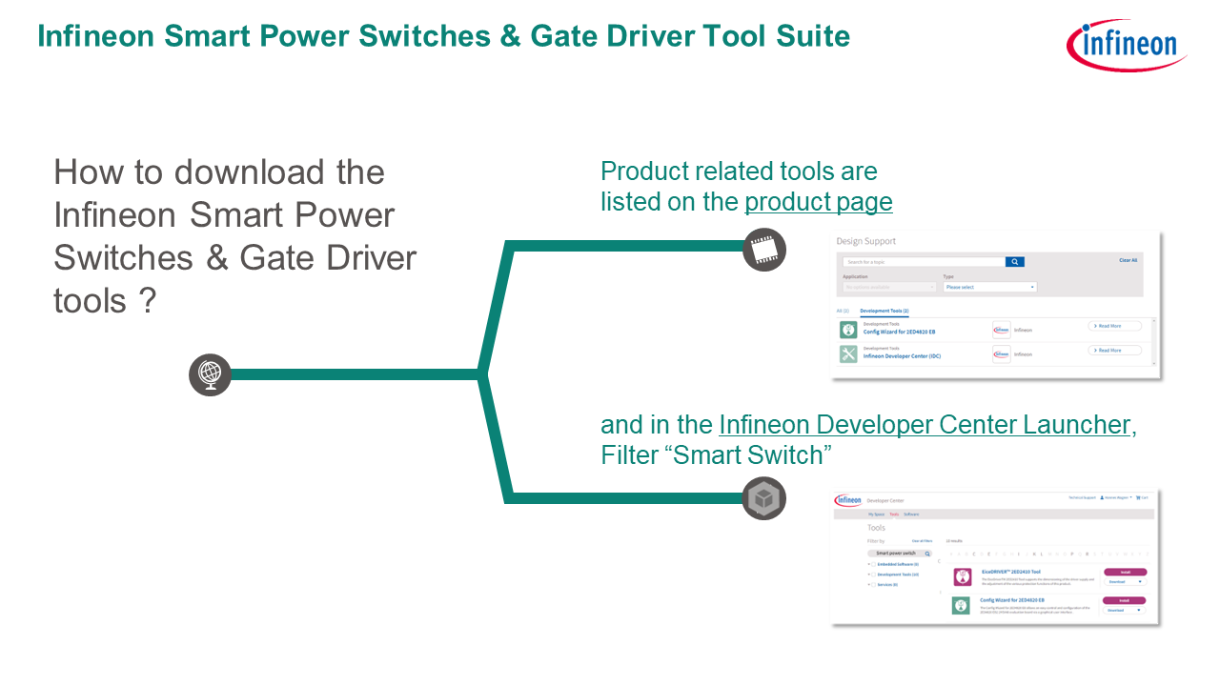
Task: Click the cube icon on lower branch
Action: click(764, 498)
